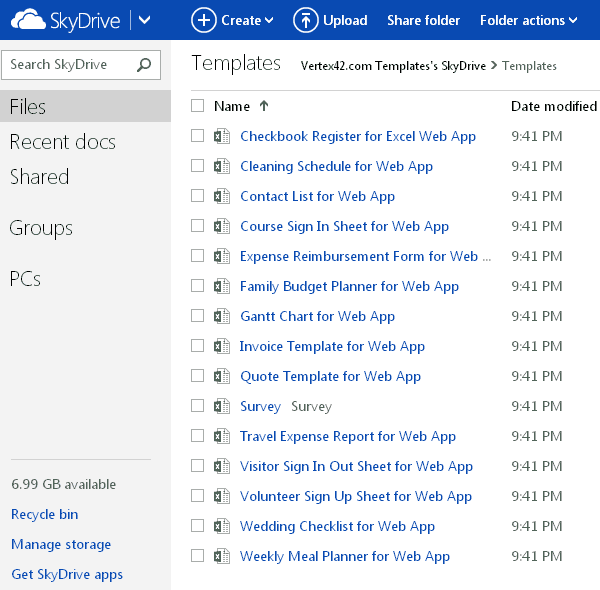Open the Manage storage link
This screenshot has height=590, width=600.
(x=61, y=544)
